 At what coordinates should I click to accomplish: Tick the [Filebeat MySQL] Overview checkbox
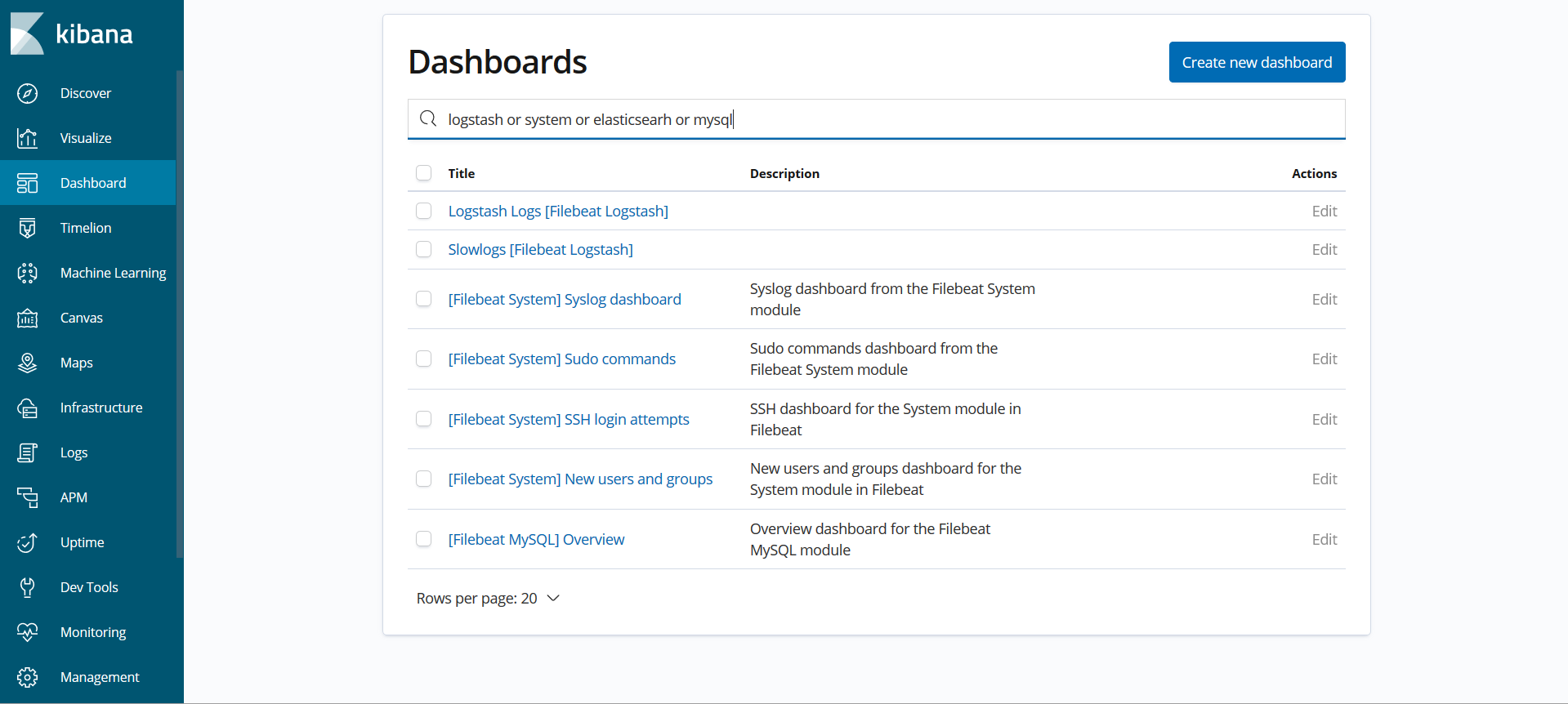click(x=424, y=539)
